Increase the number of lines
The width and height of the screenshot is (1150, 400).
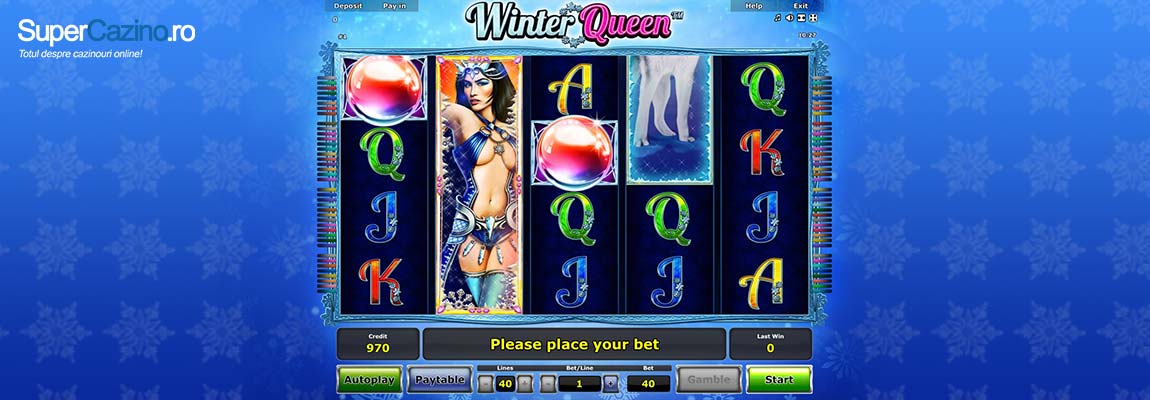pyautogui.click(x=524, y=382)
